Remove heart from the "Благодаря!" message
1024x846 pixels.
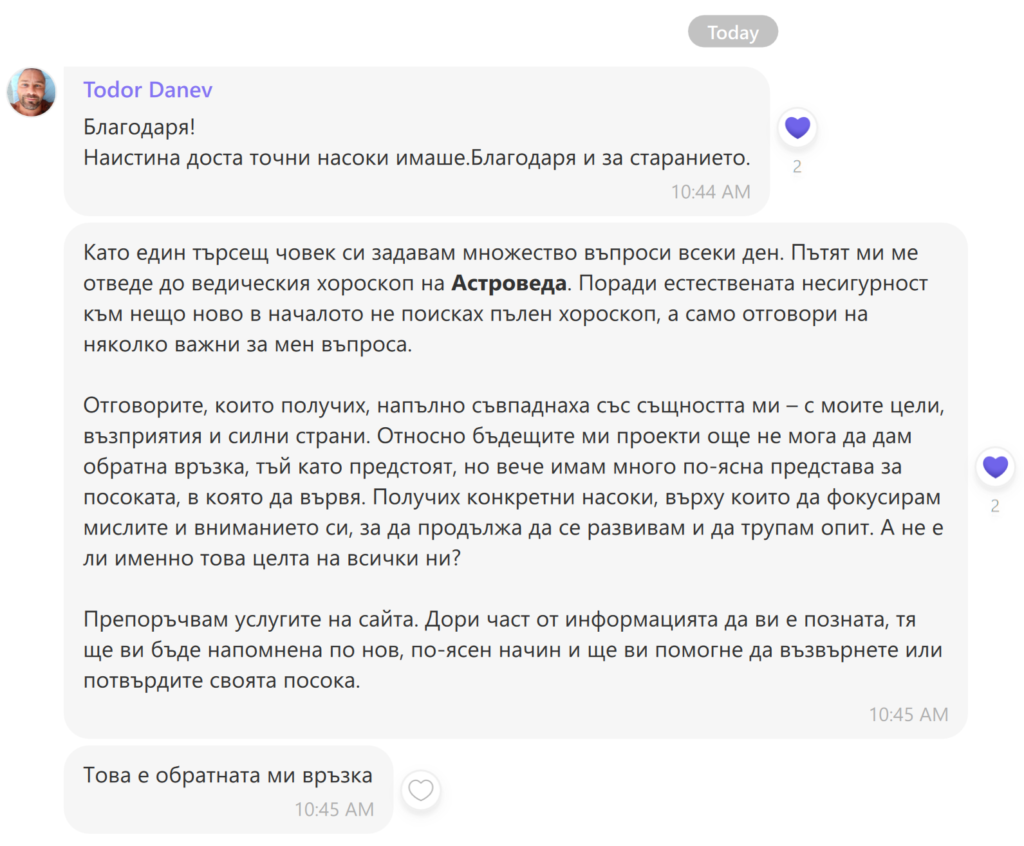pyautogui.click(x=797, y=127)
